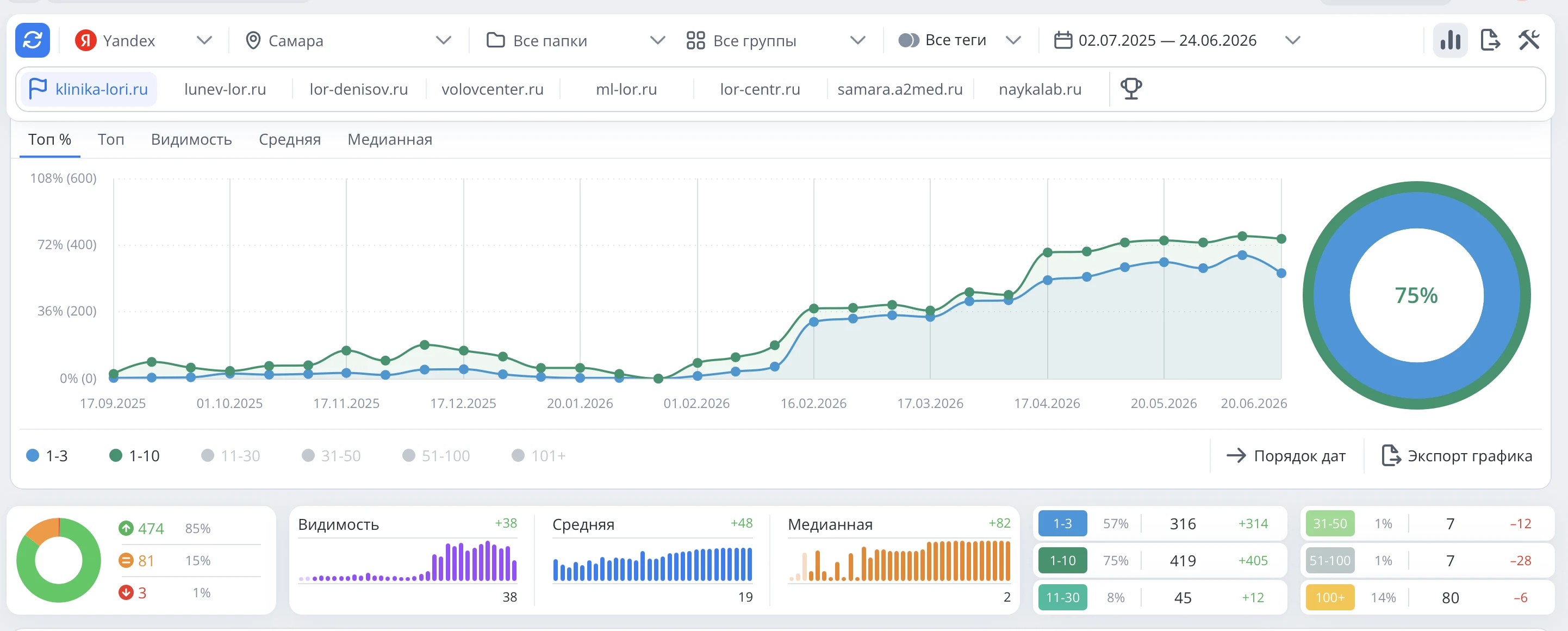This screenshot has width=1568, height=631.
Task: Expand the Все теги dropdown chevron
Action: [1013, 40]
